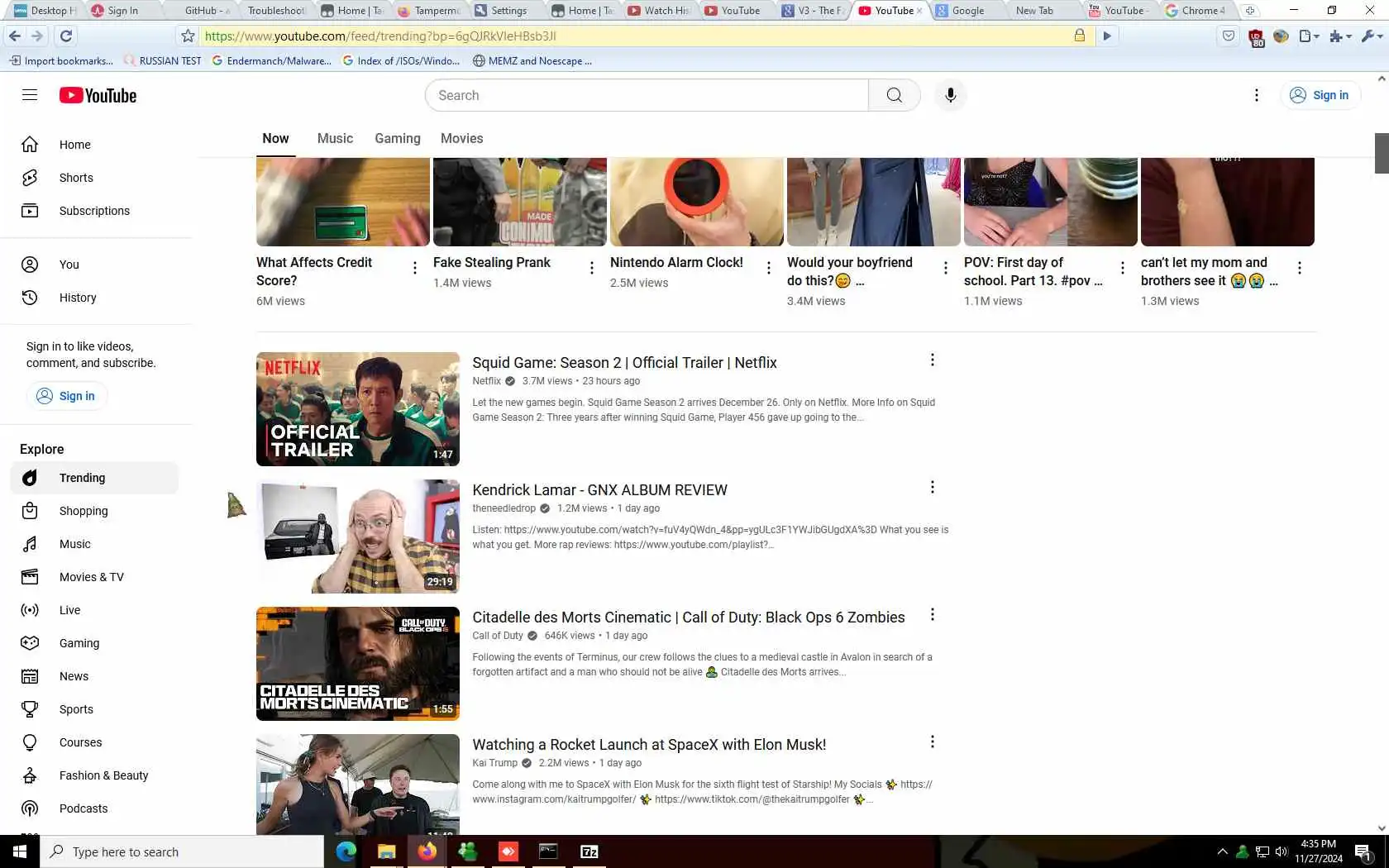This screenshot has height=868, width=1389.
Task: Open Live in Explore list
Action: pyautogui.click(x=96, y=610)
